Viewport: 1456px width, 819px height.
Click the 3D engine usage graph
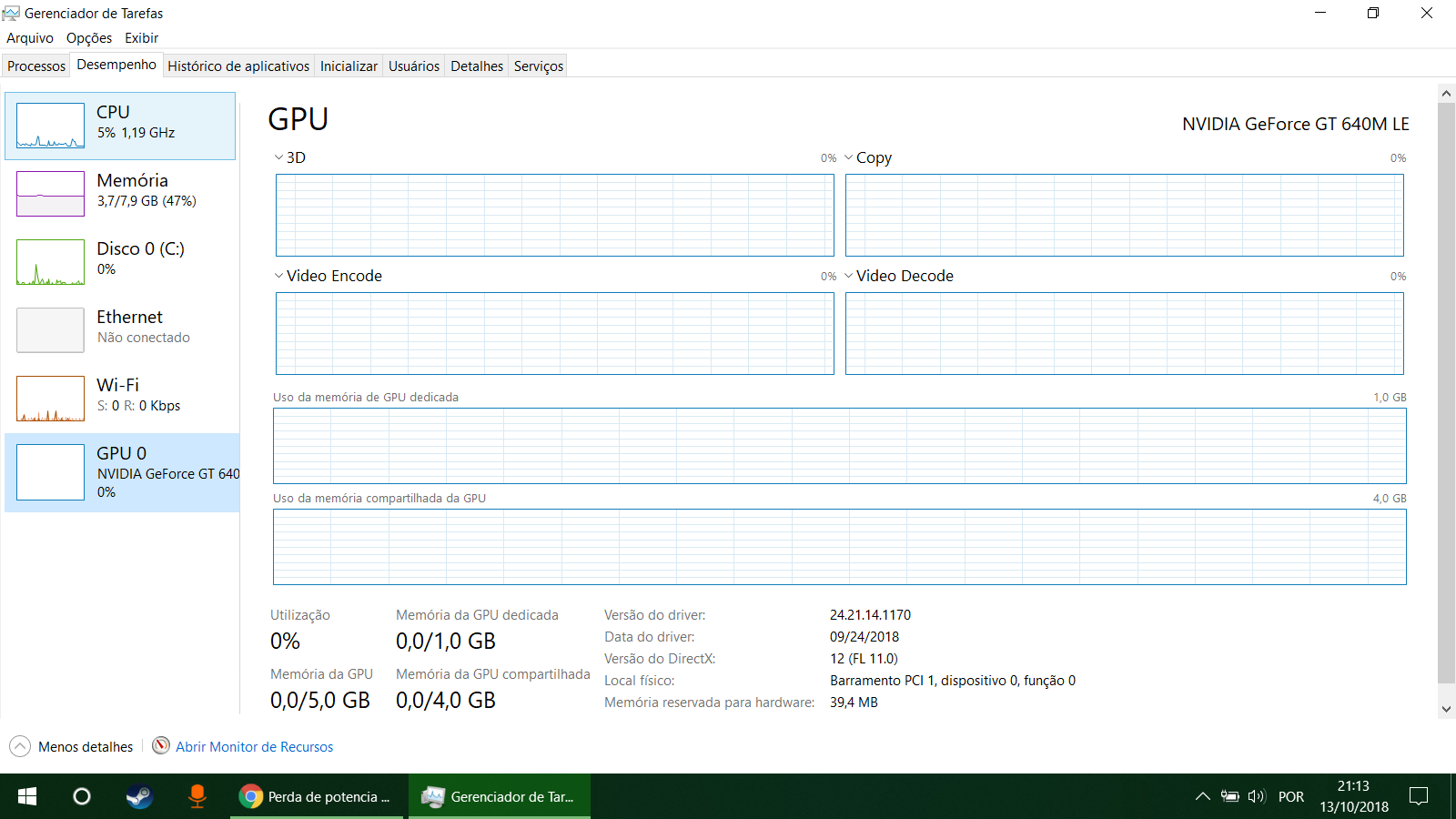555,215
